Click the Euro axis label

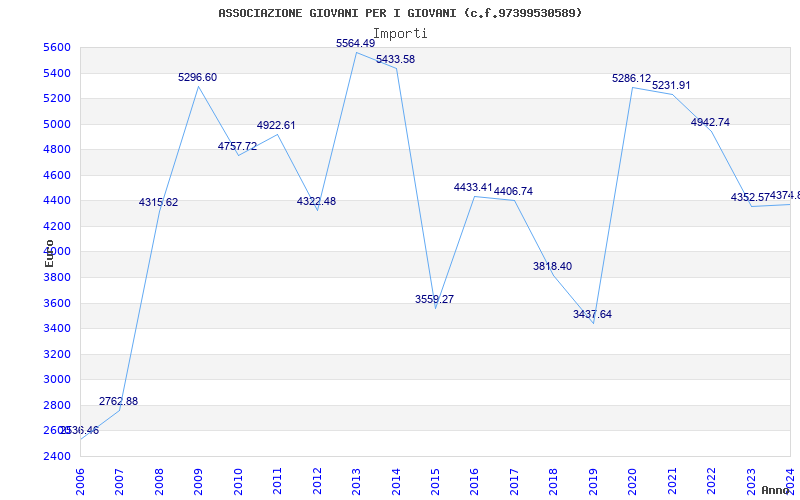pos(49,253)
